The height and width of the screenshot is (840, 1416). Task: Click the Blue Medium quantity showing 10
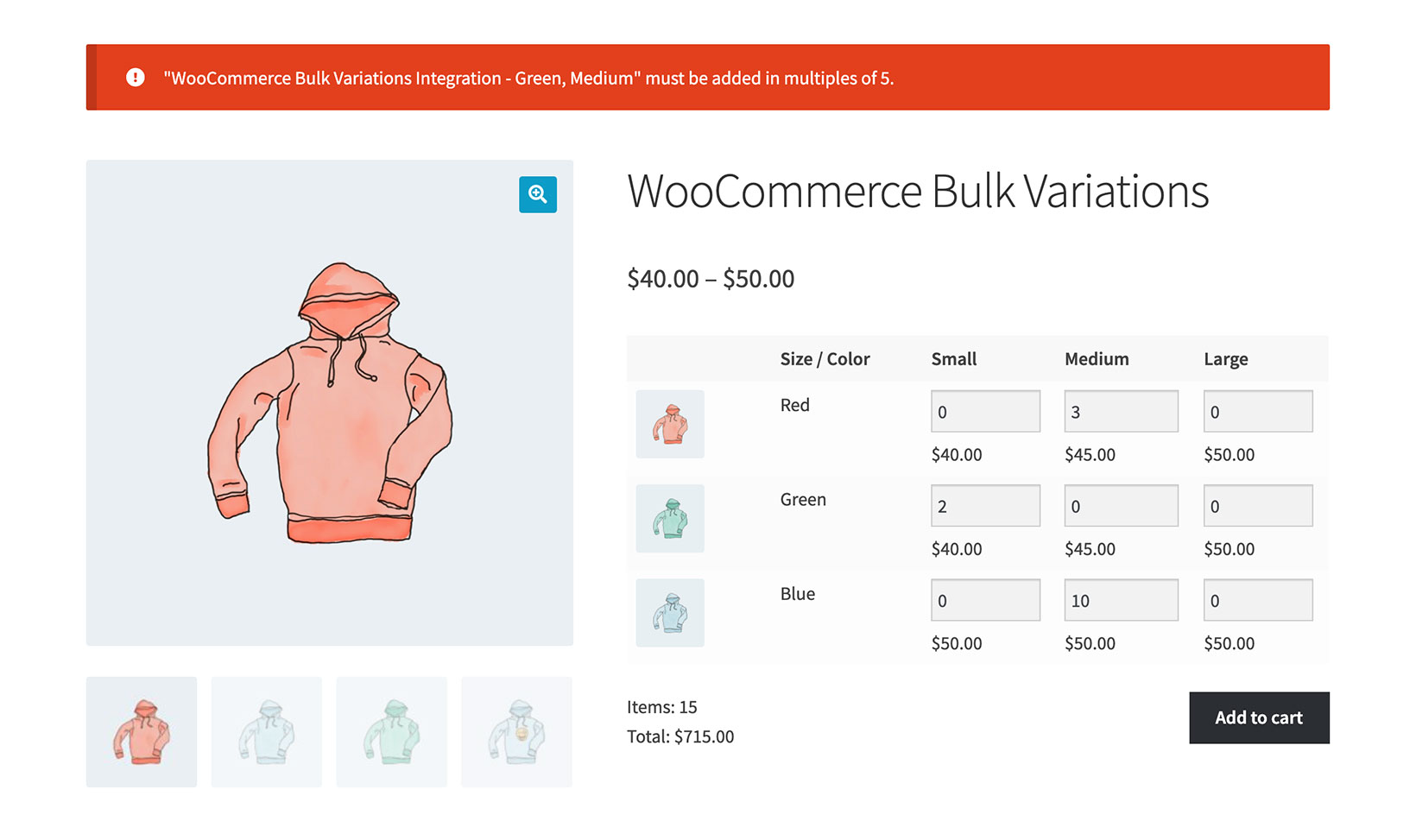tap(1120, 599)
